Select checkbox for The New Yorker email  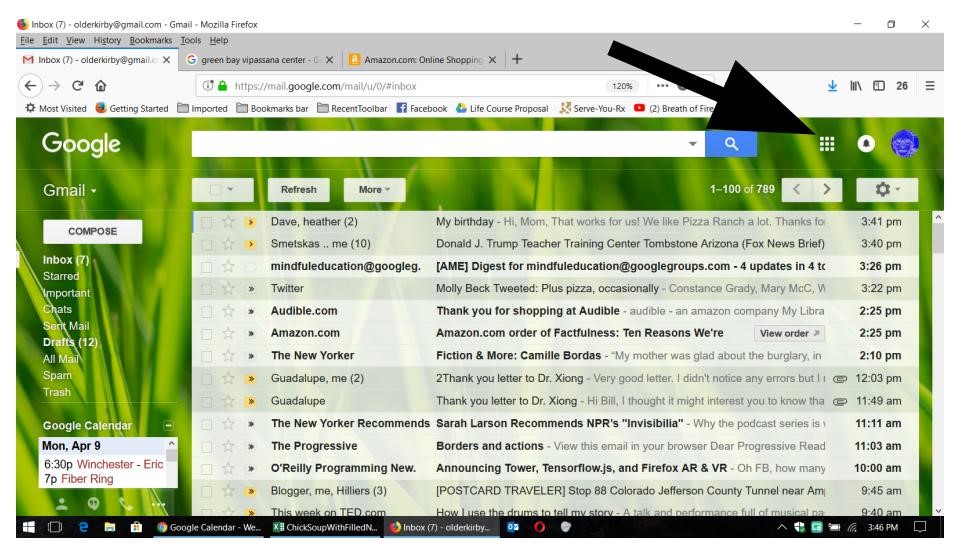pos(207,356)
